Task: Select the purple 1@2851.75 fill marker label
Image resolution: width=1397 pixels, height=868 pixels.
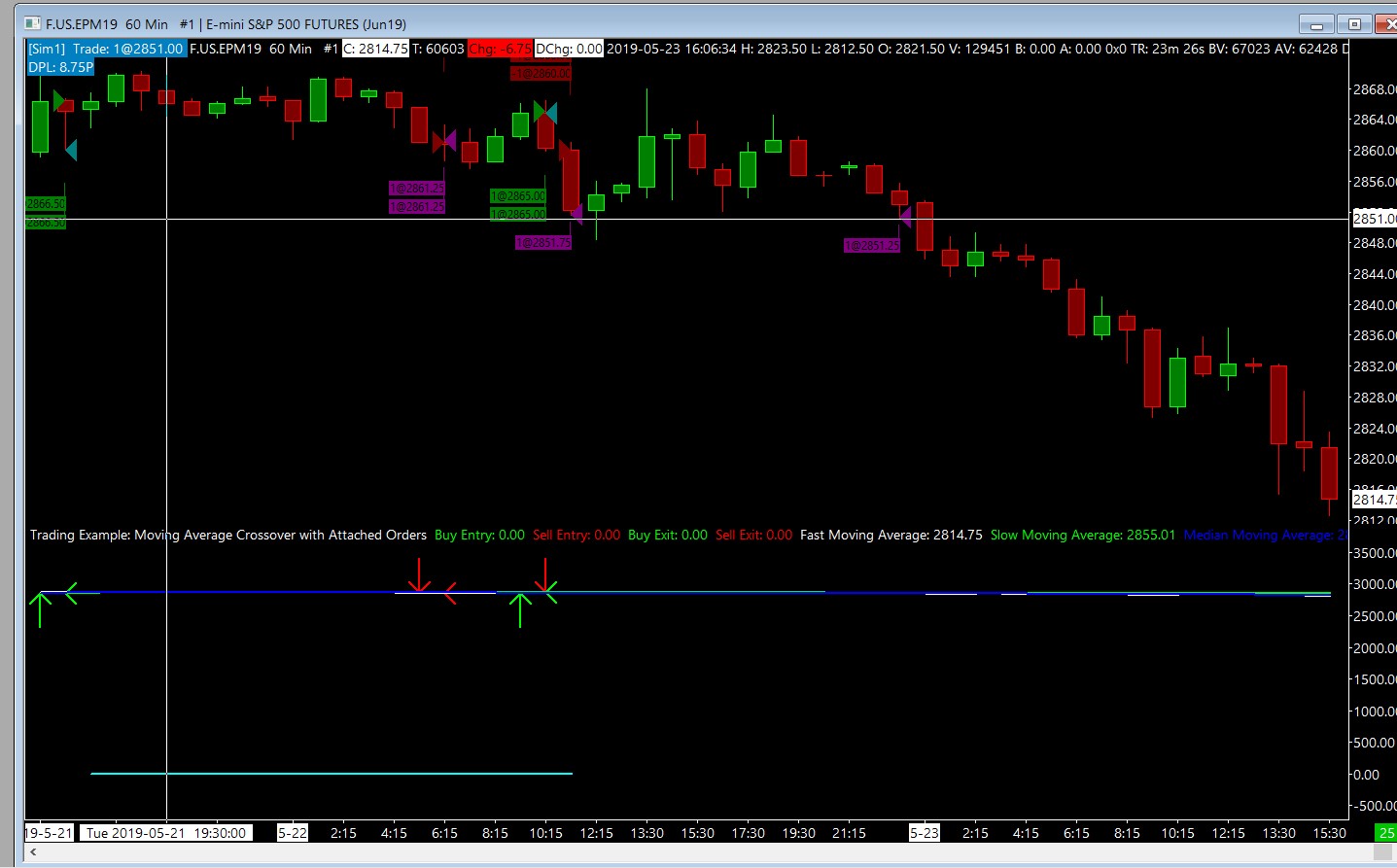Action: (x=543, y=243)
